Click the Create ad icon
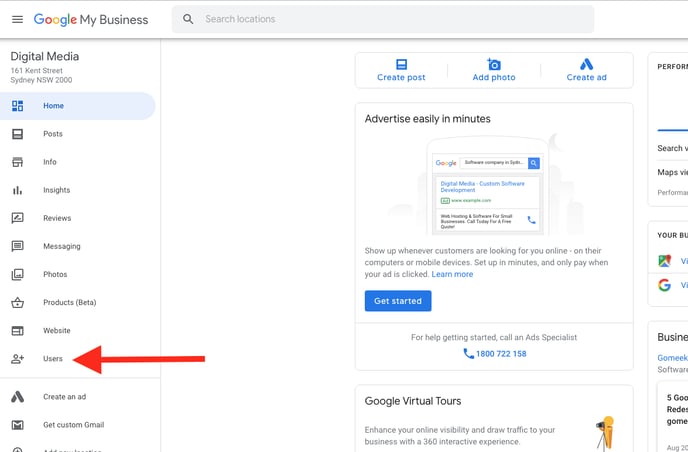 586,64
